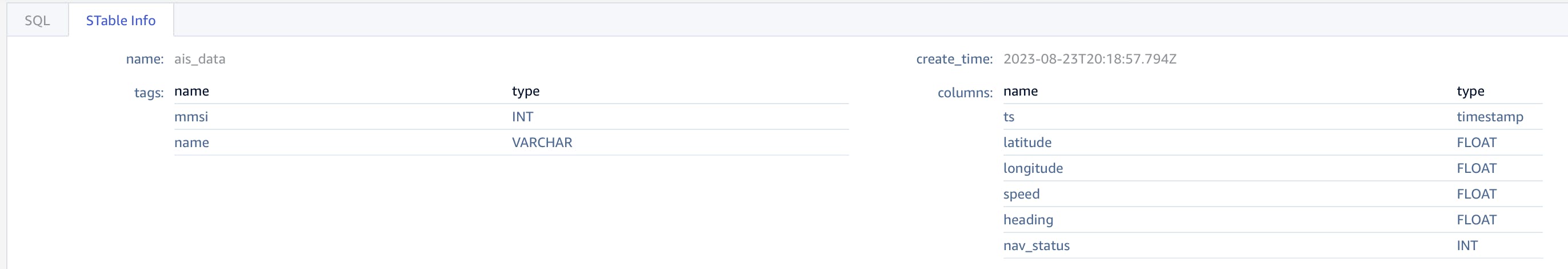Click the tags table type header
1568x269 pixels.
(525, 92)
